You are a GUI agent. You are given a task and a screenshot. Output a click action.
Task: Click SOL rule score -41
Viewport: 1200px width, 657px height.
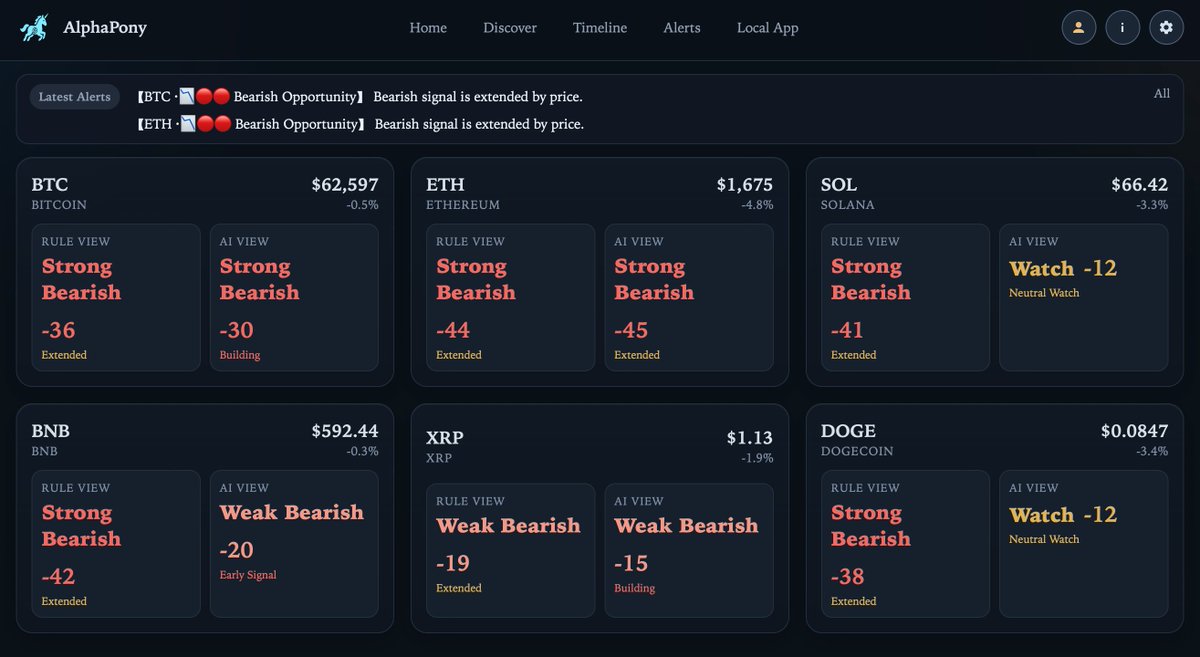coord(848,330)
